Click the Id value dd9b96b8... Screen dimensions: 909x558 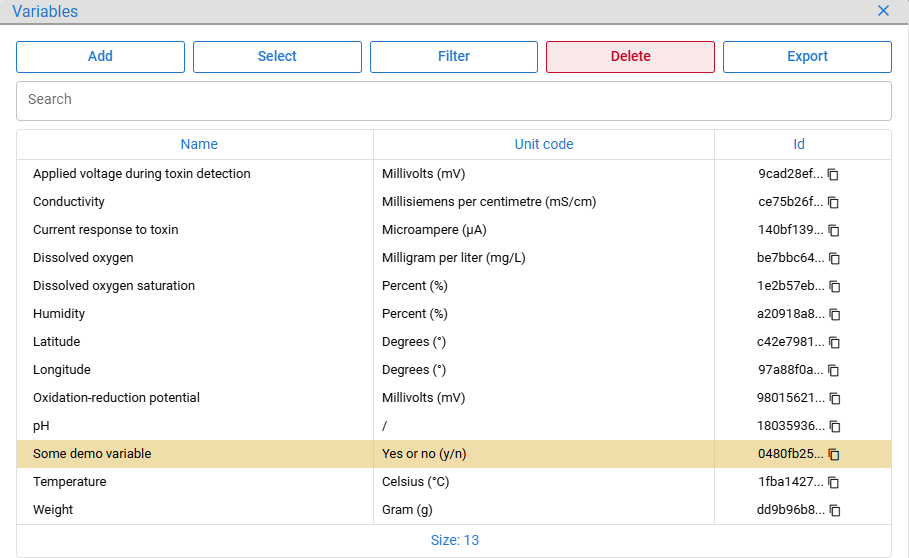click(790, 510)
